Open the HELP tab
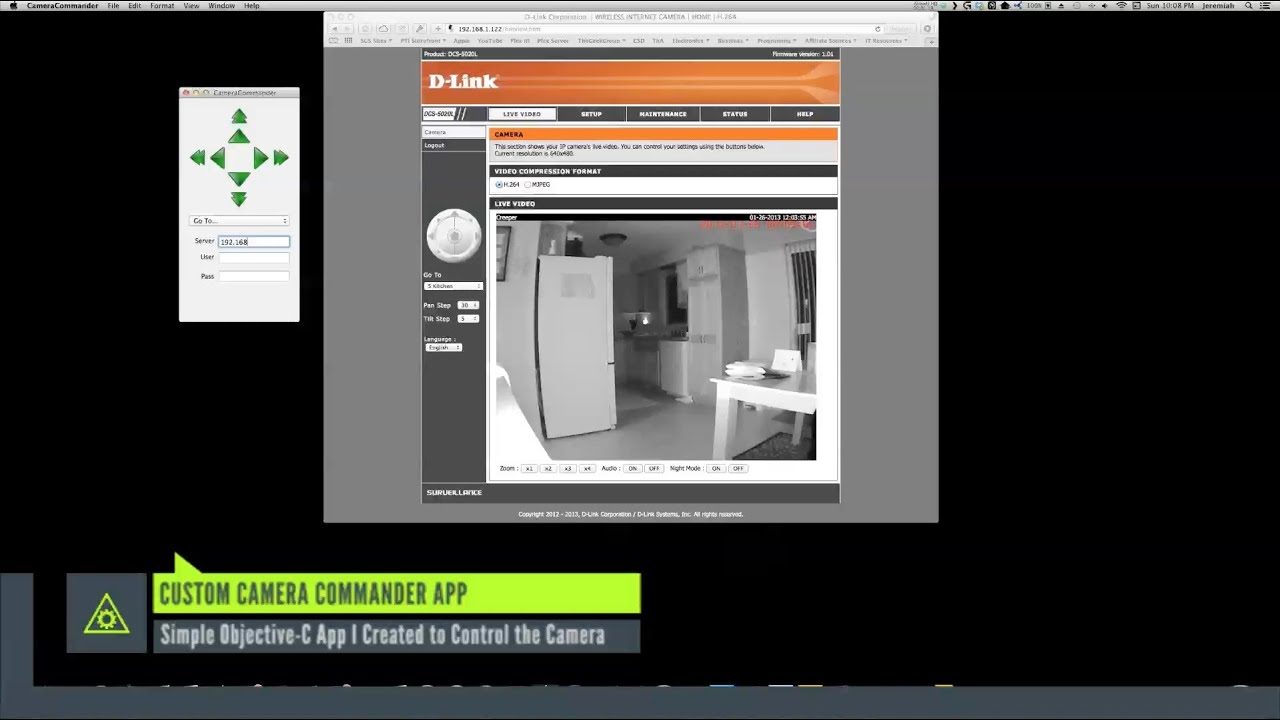 805,114
